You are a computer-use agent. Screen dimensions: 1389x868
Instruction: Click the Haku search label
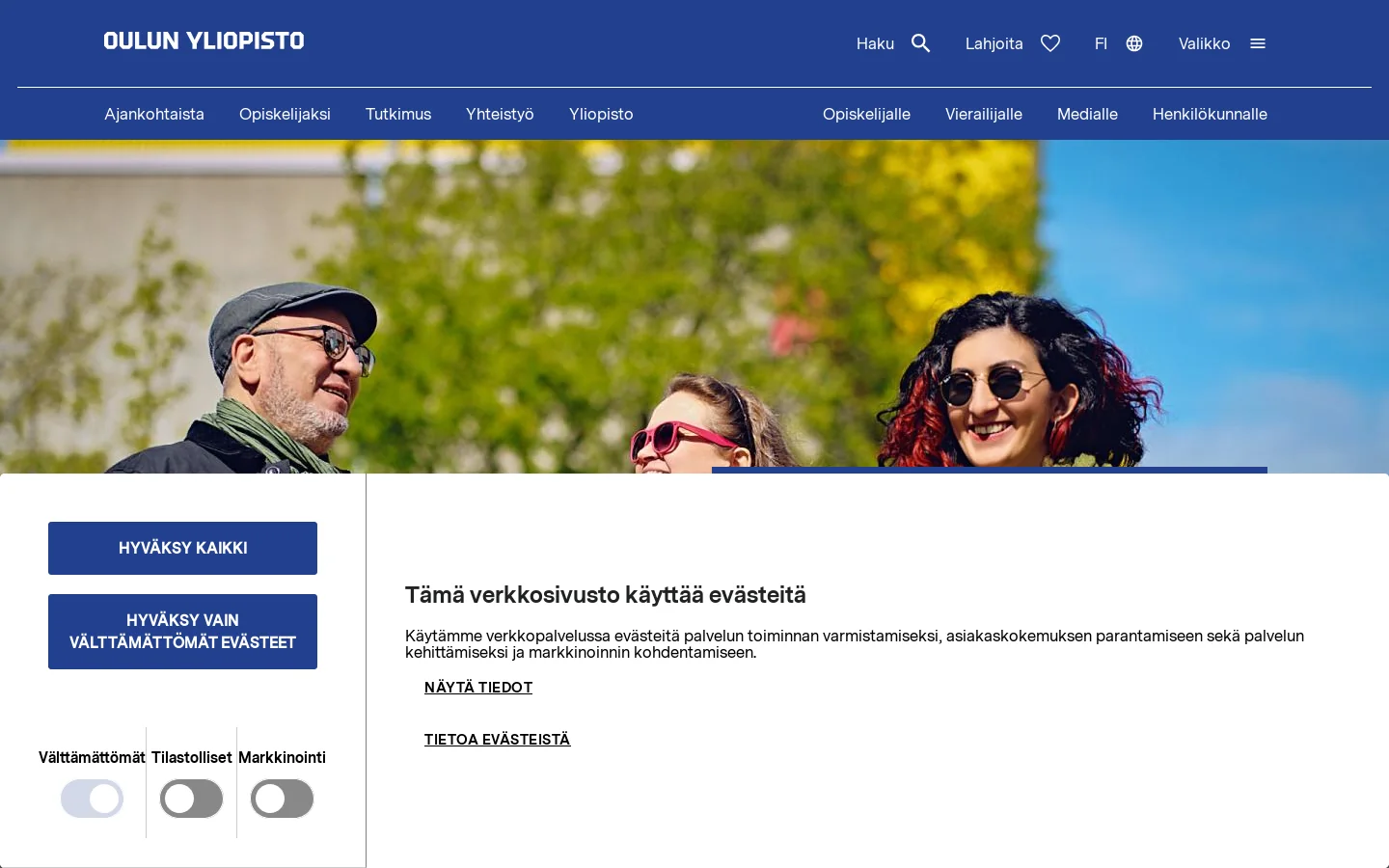pos(875,43)
